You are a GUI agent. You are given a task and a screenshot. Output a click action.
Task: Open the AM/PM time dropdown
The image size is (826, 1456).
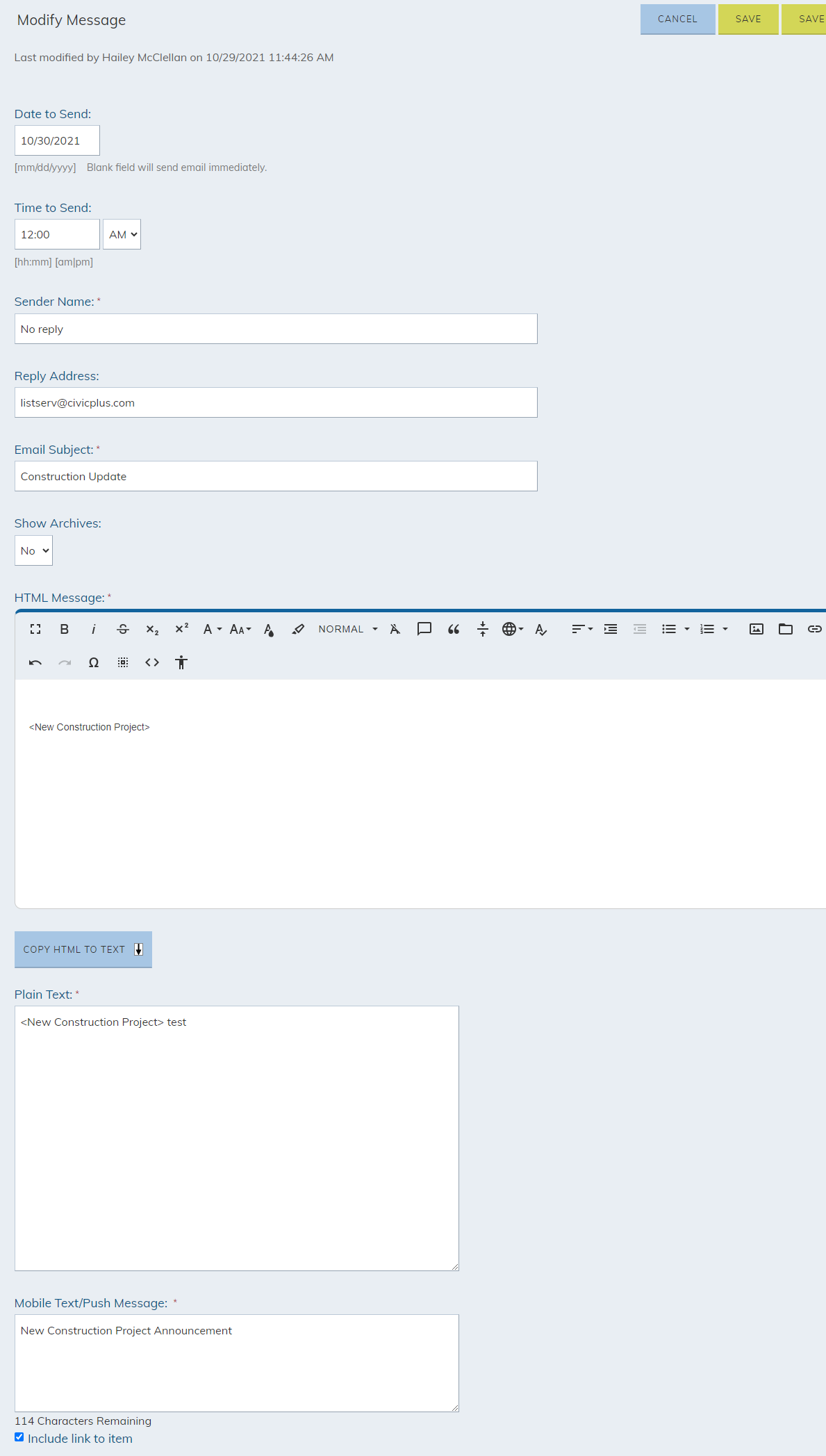(122, 234)
